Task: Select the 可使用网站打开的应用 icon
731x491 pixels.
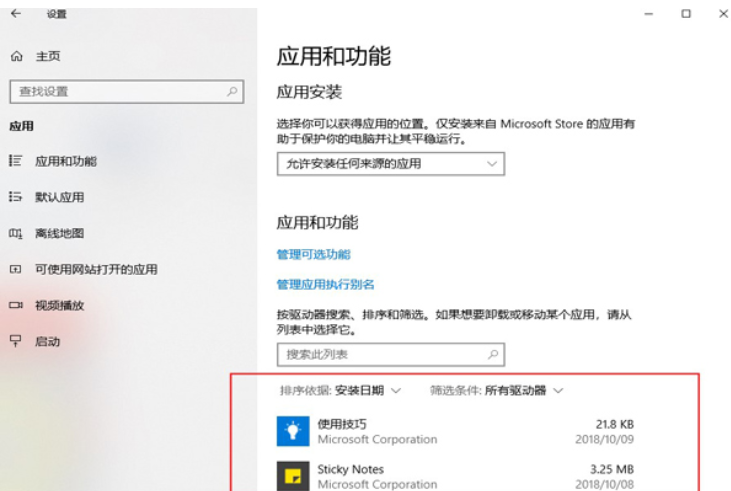Action: pos(15,269)
